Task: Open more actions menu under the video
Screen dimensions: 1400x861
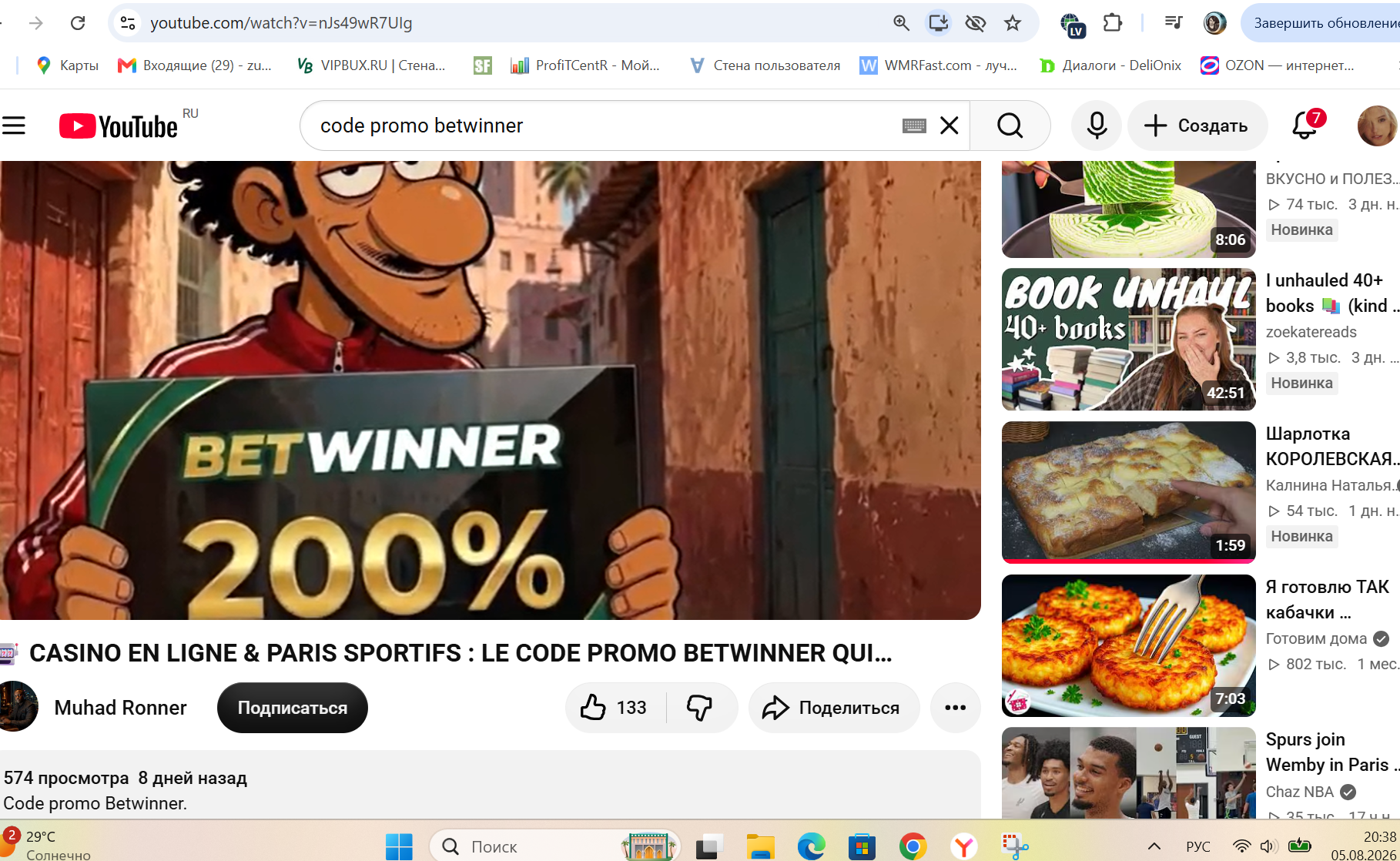Action: pos(955,708)
